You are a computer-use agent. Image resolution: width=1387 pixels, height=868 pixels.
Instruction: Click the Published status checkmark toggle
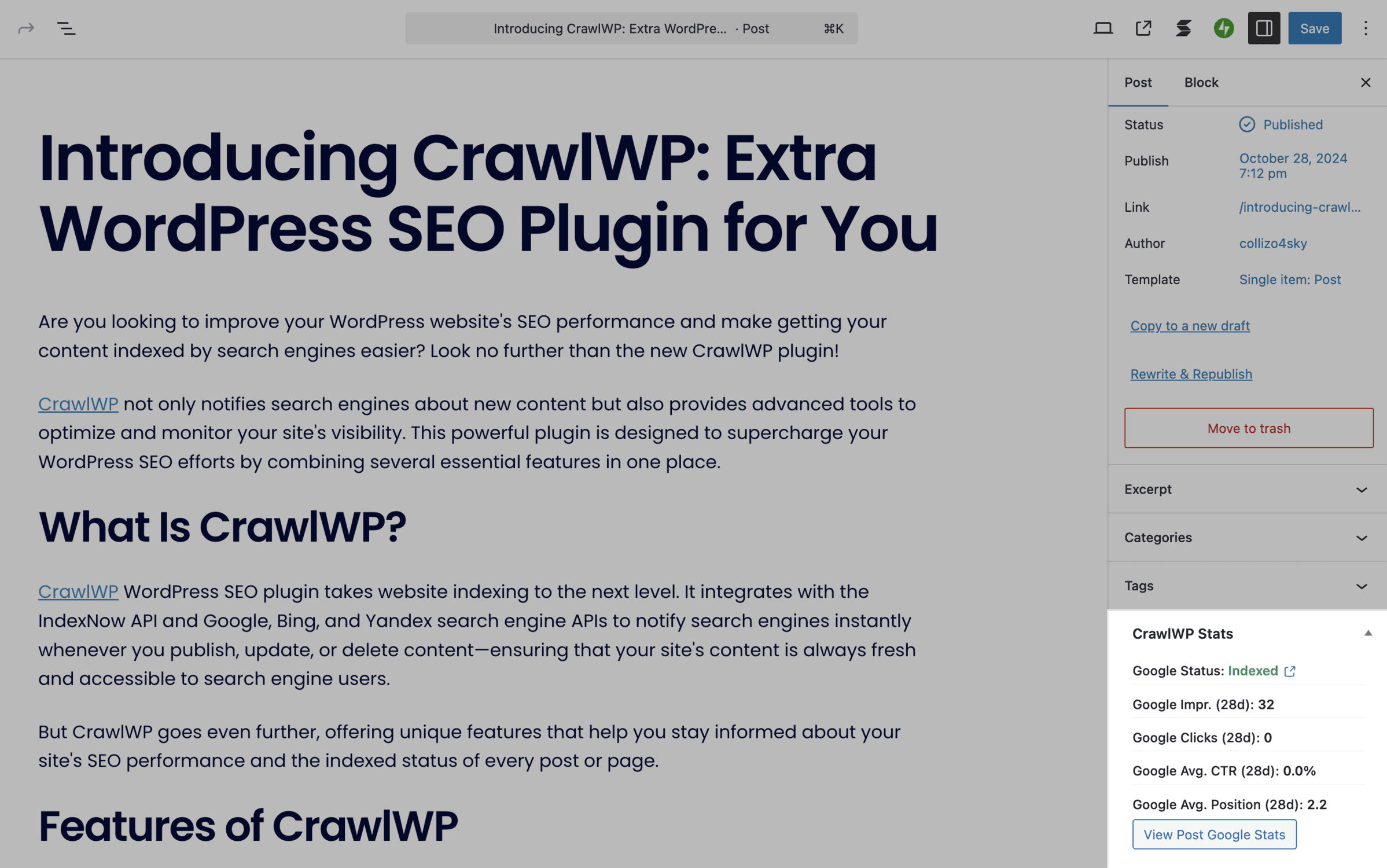pyautogui.click(x=1246, y=124)
